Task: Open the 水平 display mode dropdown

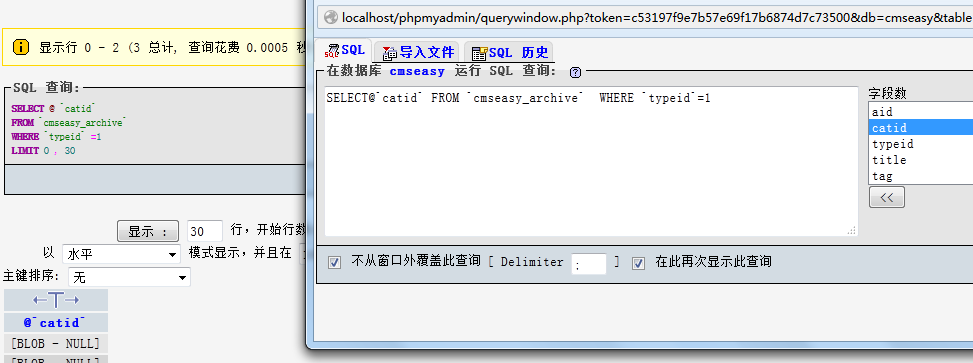Action: (122, 254)
